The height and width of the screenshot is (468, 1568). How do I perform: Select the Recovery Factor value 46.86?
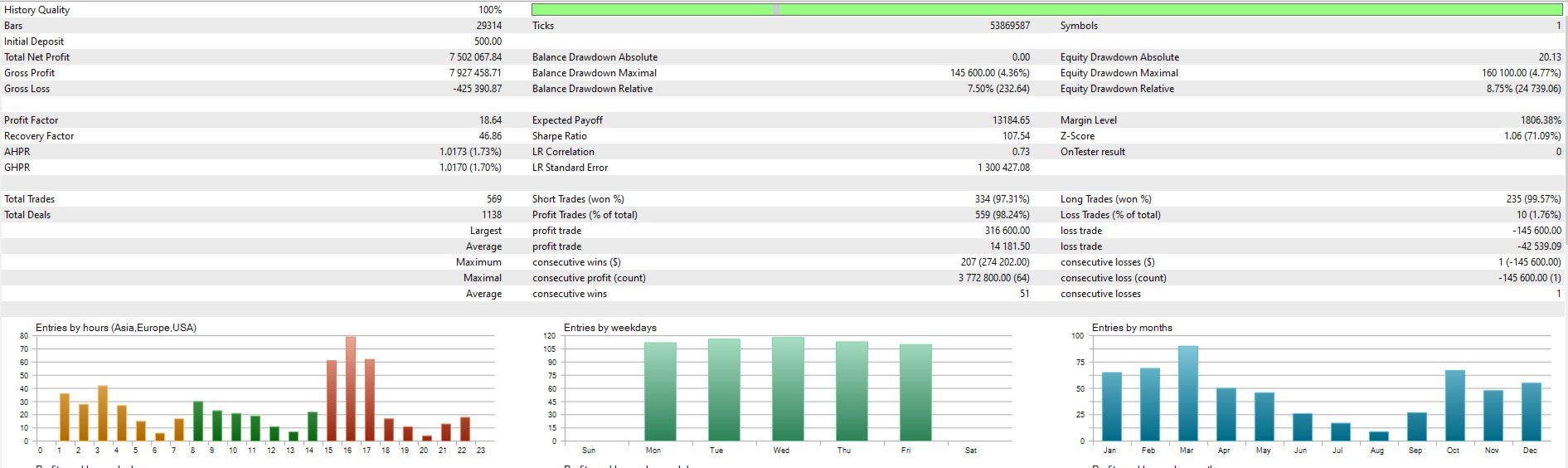[x=490, y=136]
